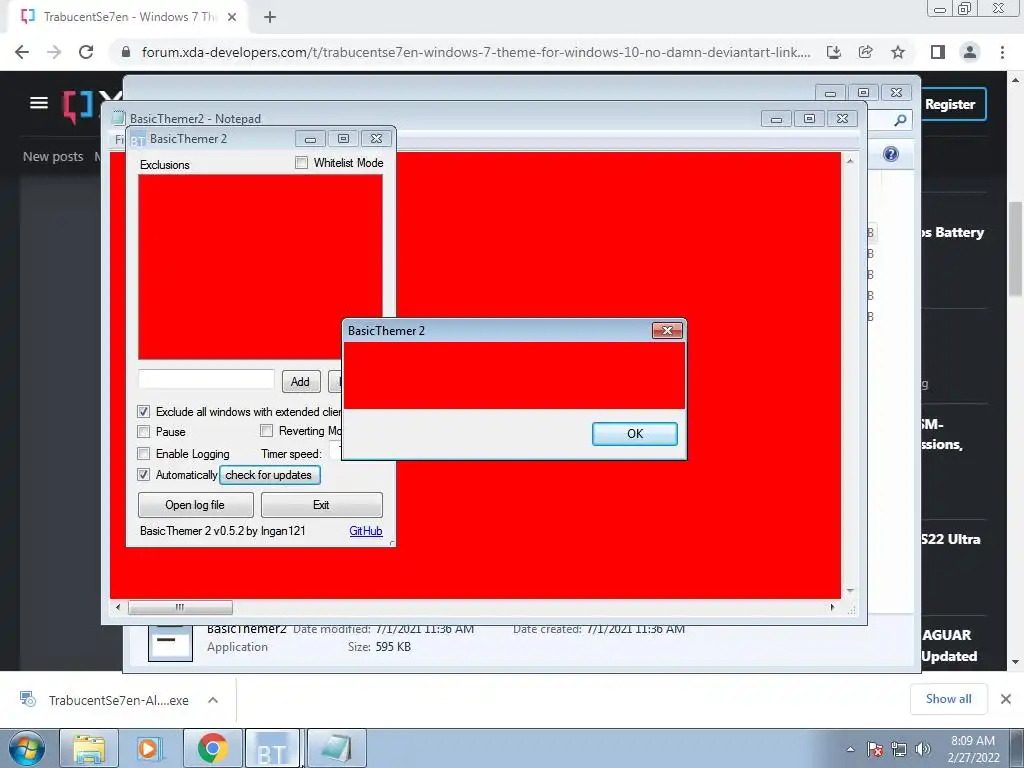
Task: Click the network tray icon
Action: point(899,749)
